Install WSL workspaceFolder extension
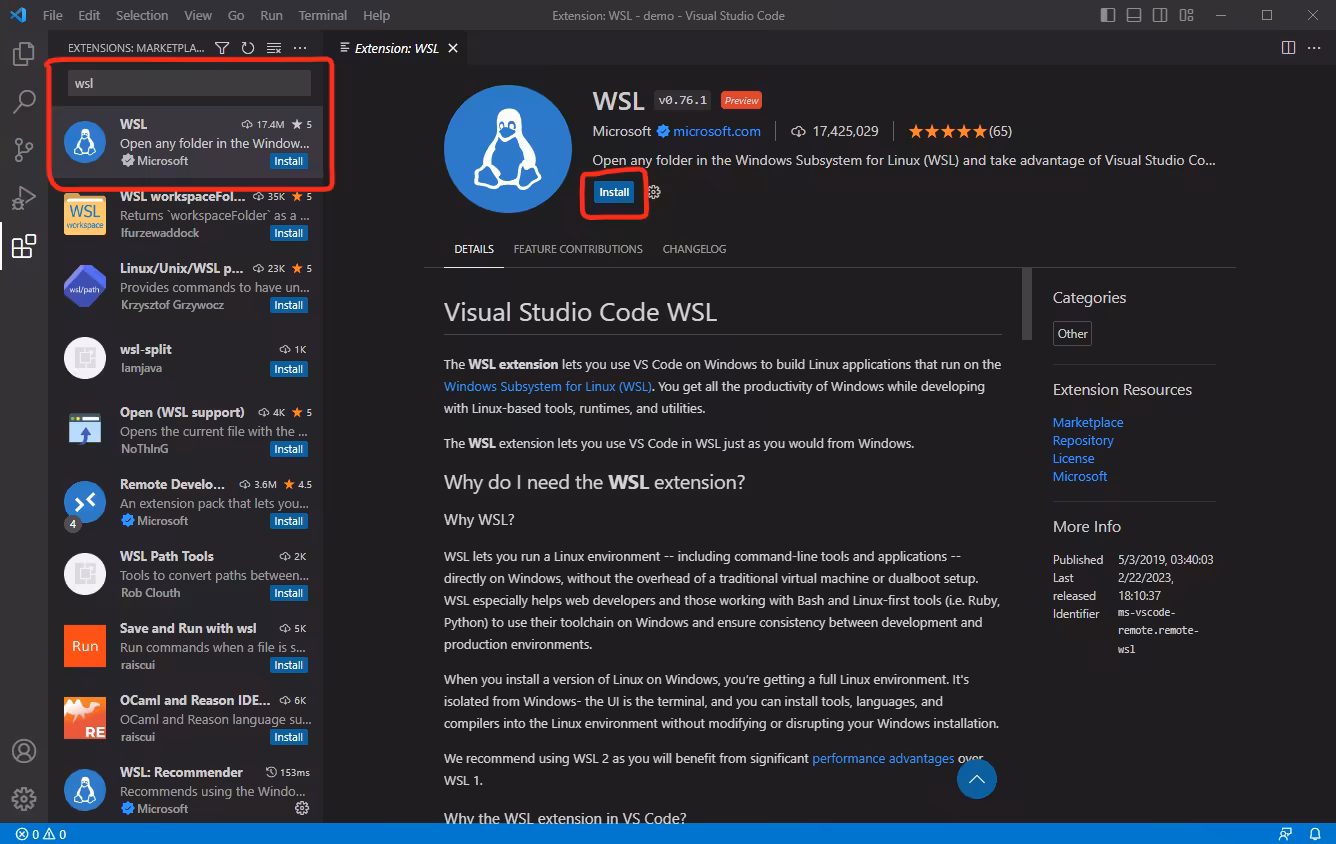Screen dimensions: 1336x844 tap(289, 233)
